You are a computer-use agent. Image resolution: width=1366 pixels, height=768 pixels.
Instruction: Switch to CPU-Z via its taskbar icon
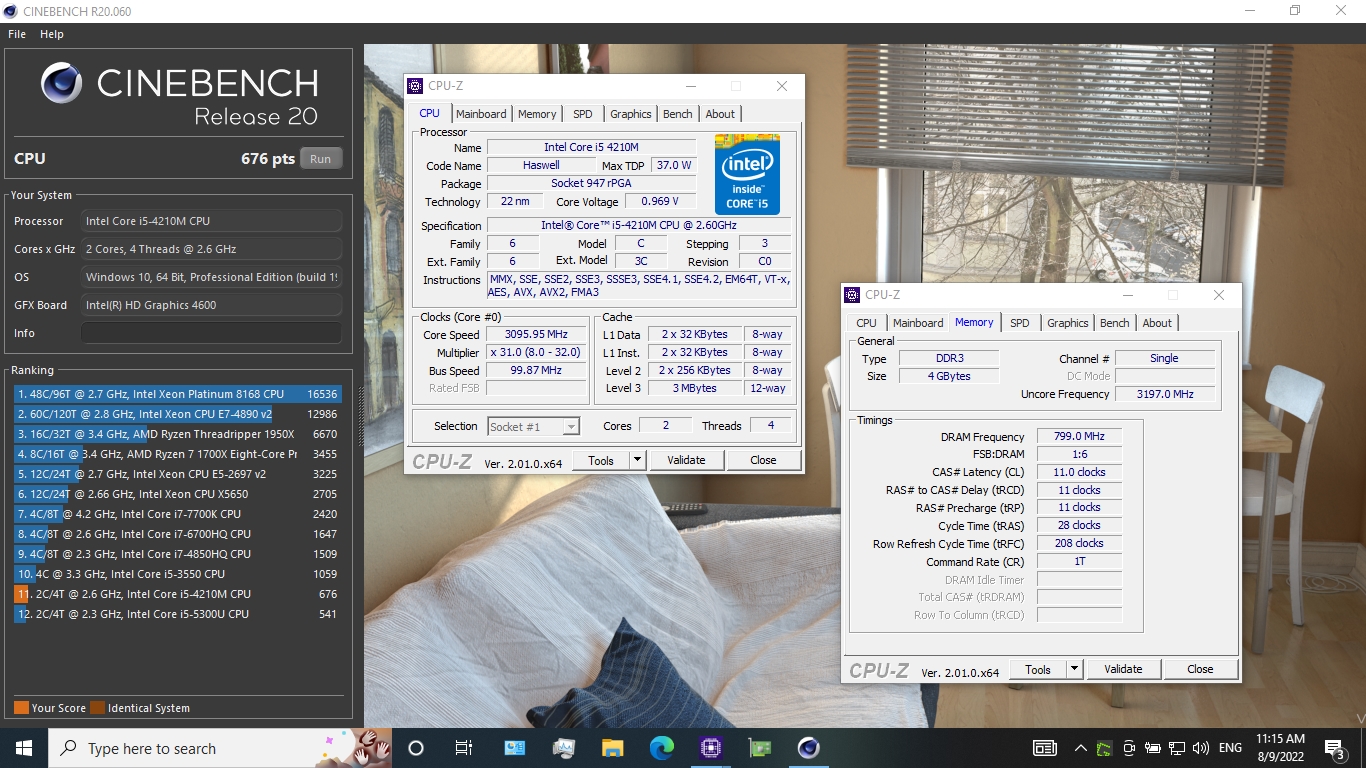click(x=711, y=748)
